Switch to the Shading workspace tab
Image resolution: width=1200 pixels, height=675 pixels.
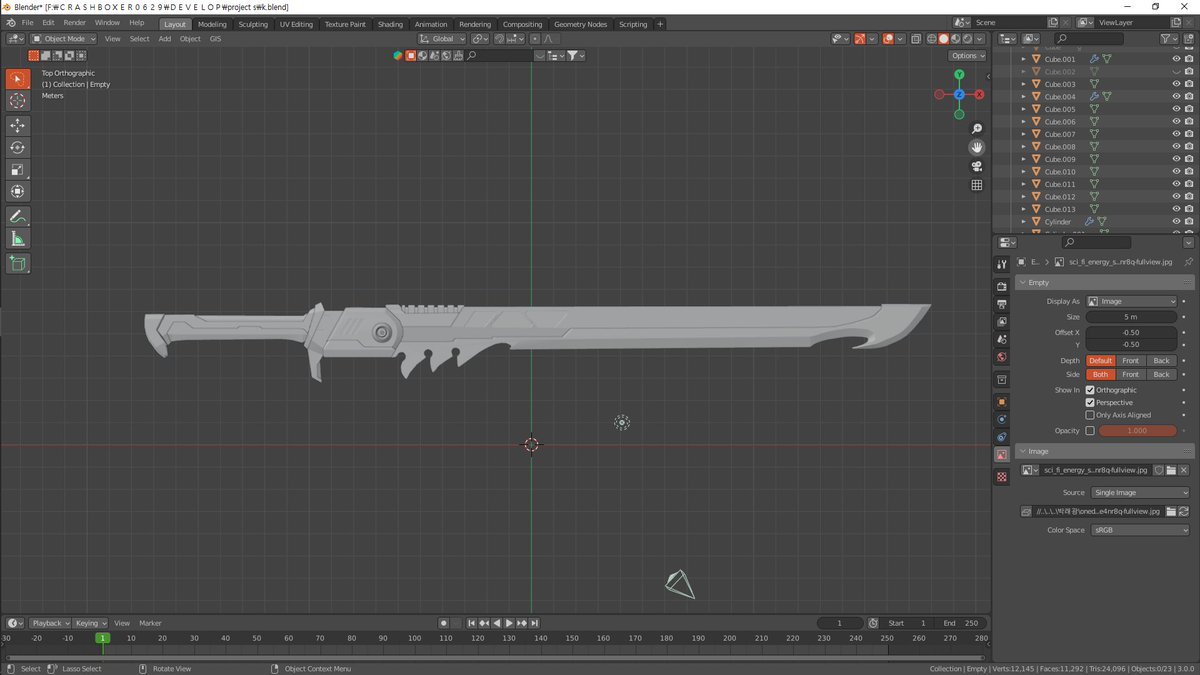[390, 24]
